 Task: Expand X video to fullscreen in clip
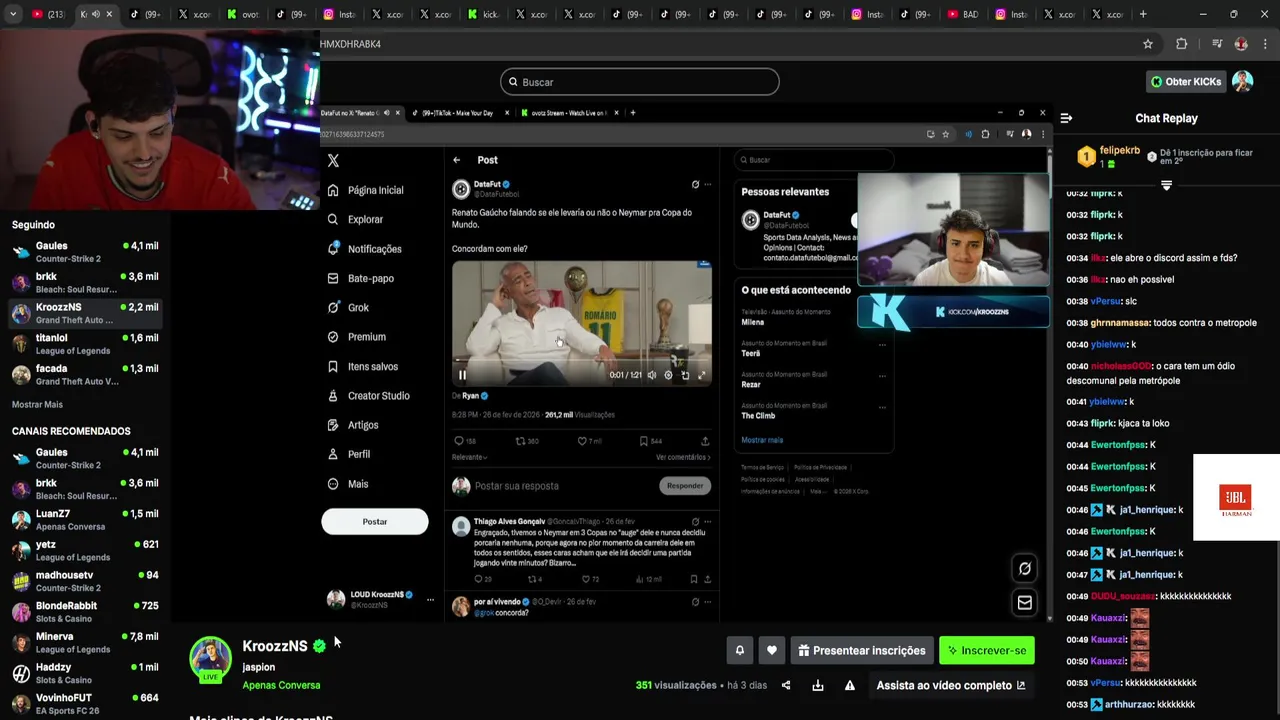tap(701, 375)
